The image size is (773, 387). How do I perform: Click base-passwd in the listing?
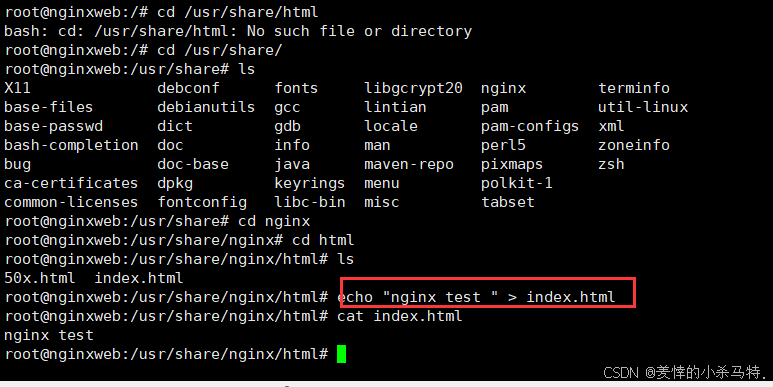(53, 126)
